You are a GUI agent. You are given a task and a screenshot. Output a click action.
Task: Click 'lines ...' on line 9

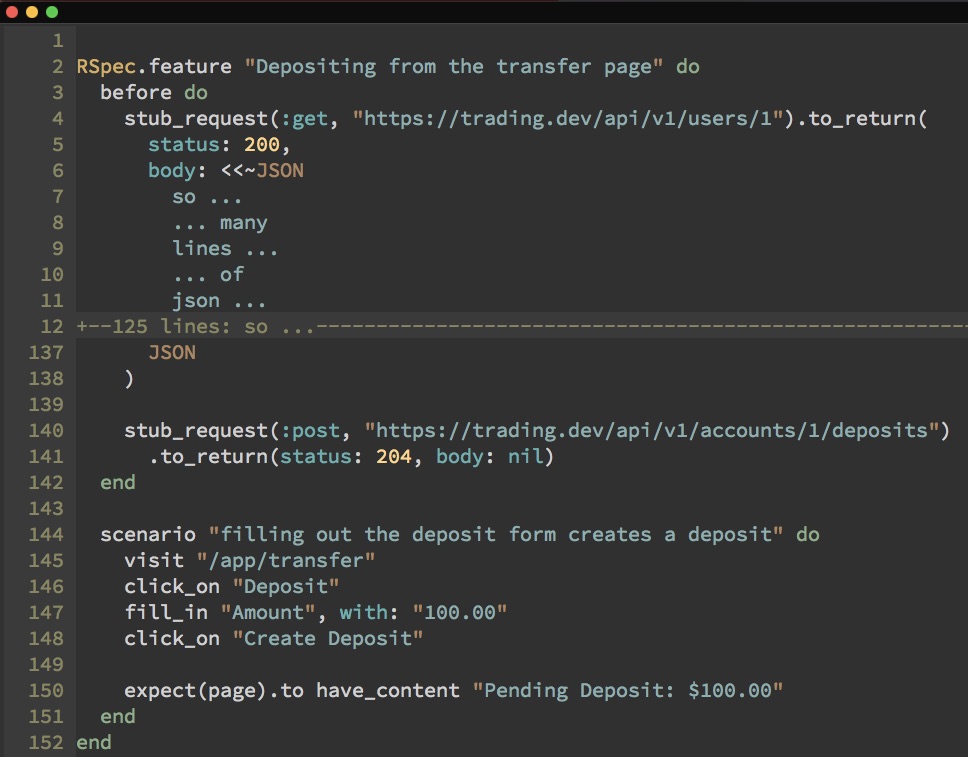click(225, 249)
